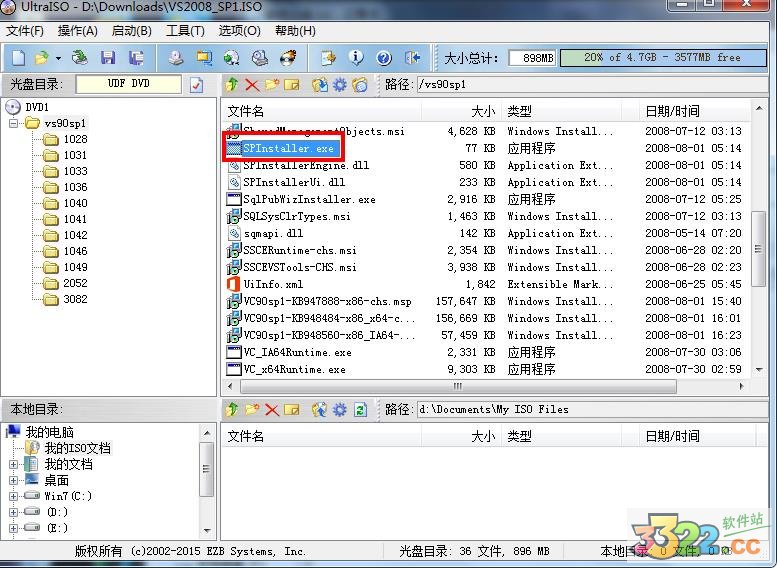Open the 启动(B) menu
Screen dimensions: 777x568
(131, 31)
